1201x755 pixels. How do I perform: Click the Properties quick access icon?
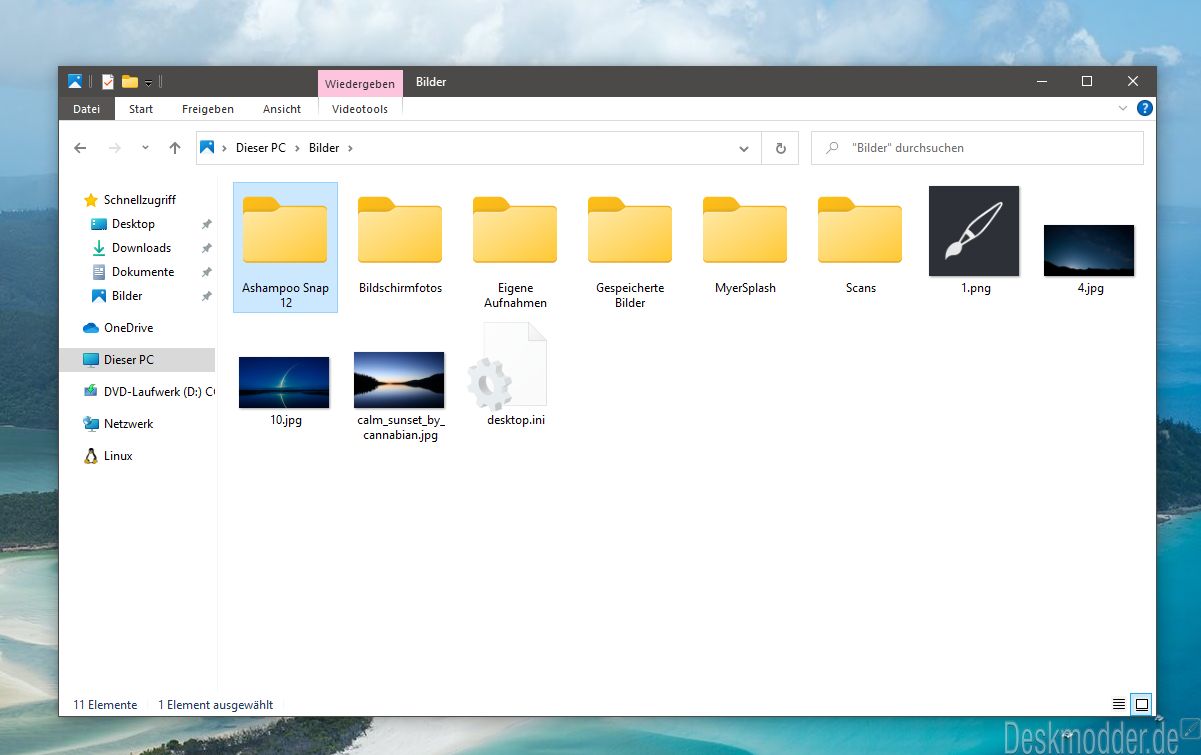(x=108, y=82)
